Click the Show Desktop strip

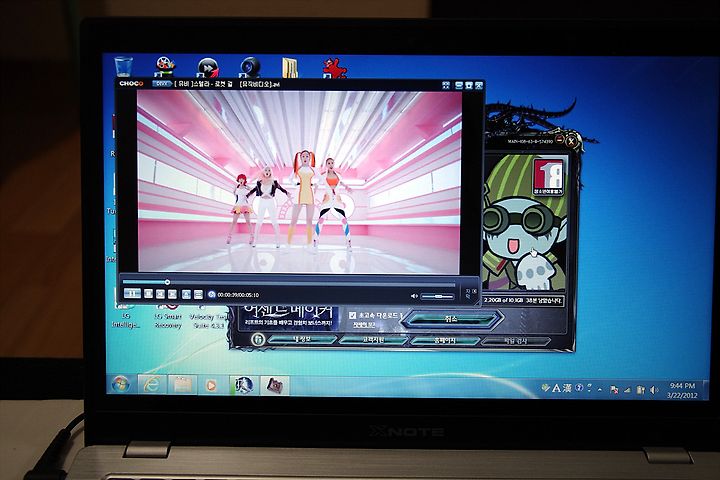coord(706,391)
